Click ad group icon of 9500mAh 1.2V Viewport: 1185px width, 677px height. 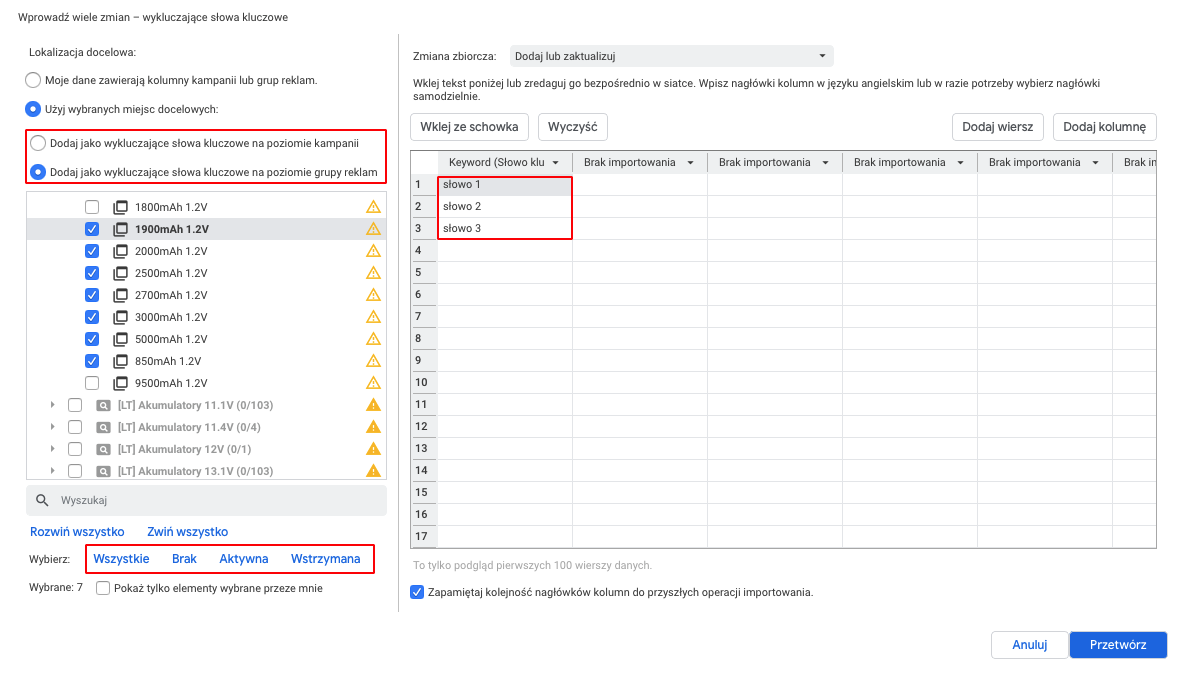[120, 383]
